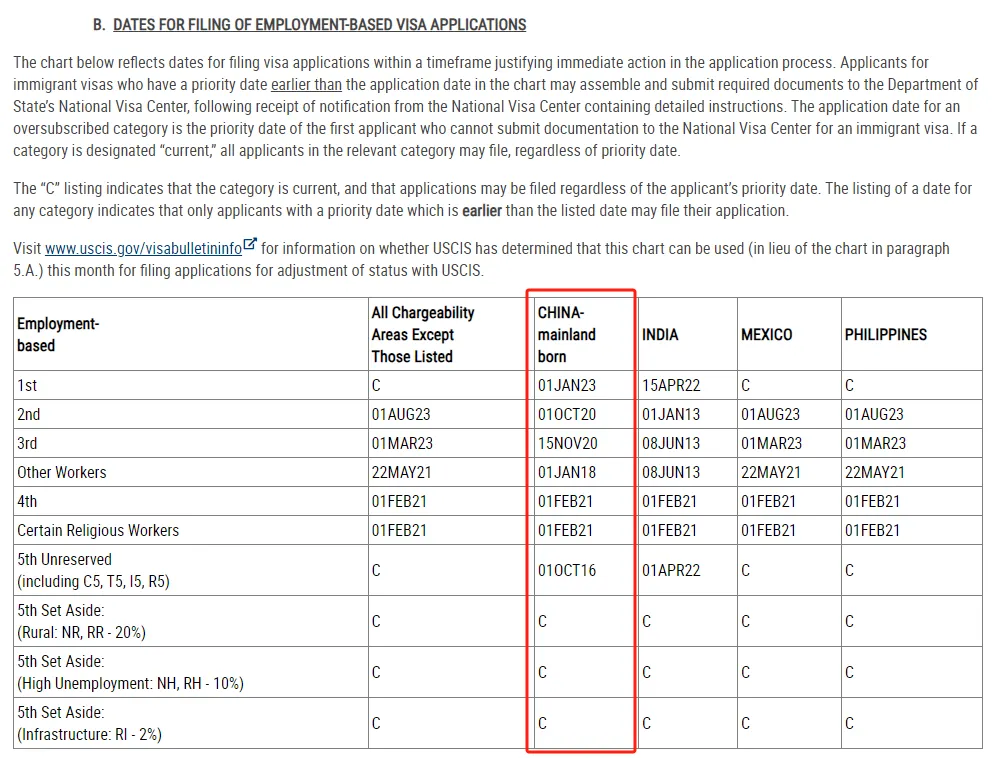The image size is (998, 758).
Task: Select the PHILIPPINES column header
Action: pos(885,334)
